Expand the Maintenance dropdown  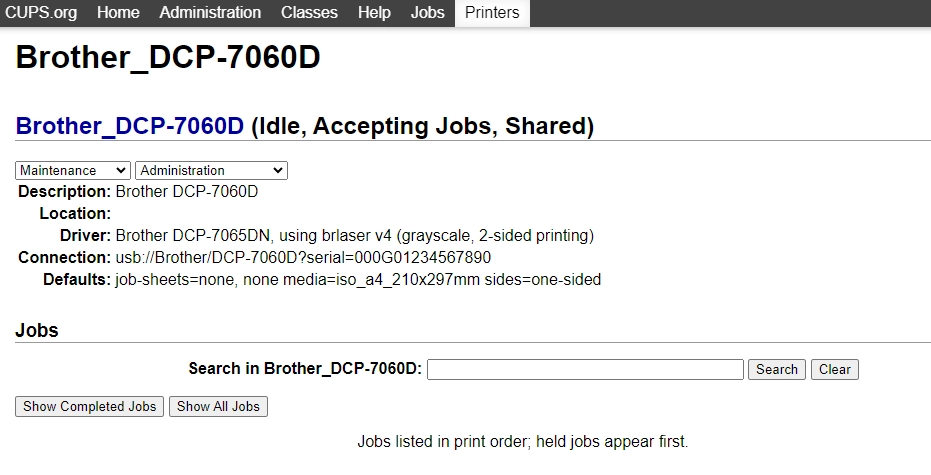tap(73, 171)
